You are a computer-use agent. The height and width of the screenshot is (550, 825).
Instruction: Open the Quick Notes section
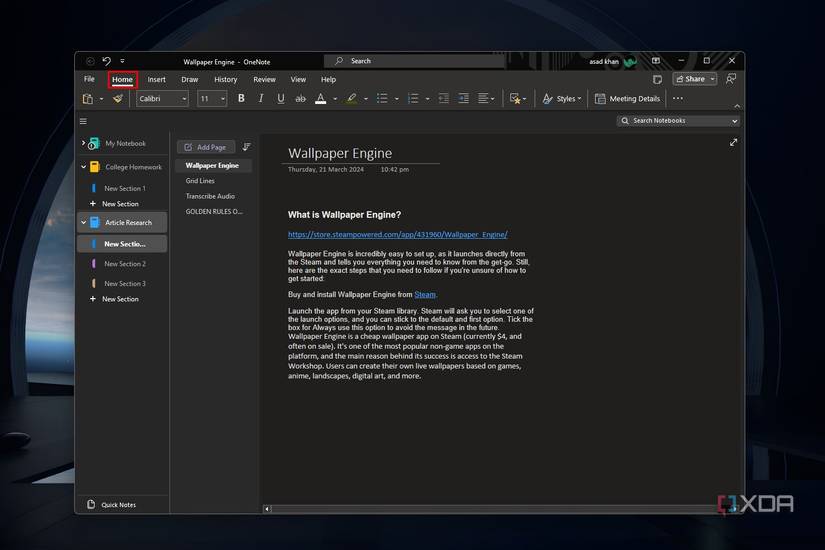(112, 505)
